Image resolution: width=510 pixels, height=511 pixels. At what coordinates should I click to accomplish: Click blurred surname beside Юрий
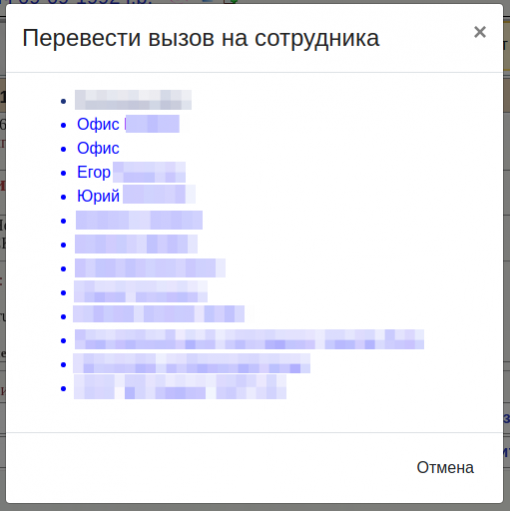tap(159, 194)
